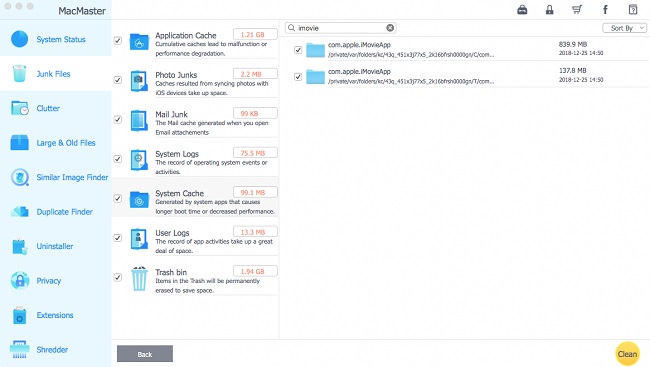Viewport: 650px width, 367px height.
Task: Open the help document icon
Action: point(633,10)
